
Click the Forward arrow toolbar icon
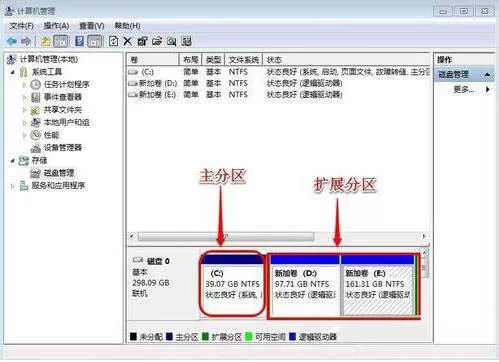pyautogui.click(x=26, y=41)
